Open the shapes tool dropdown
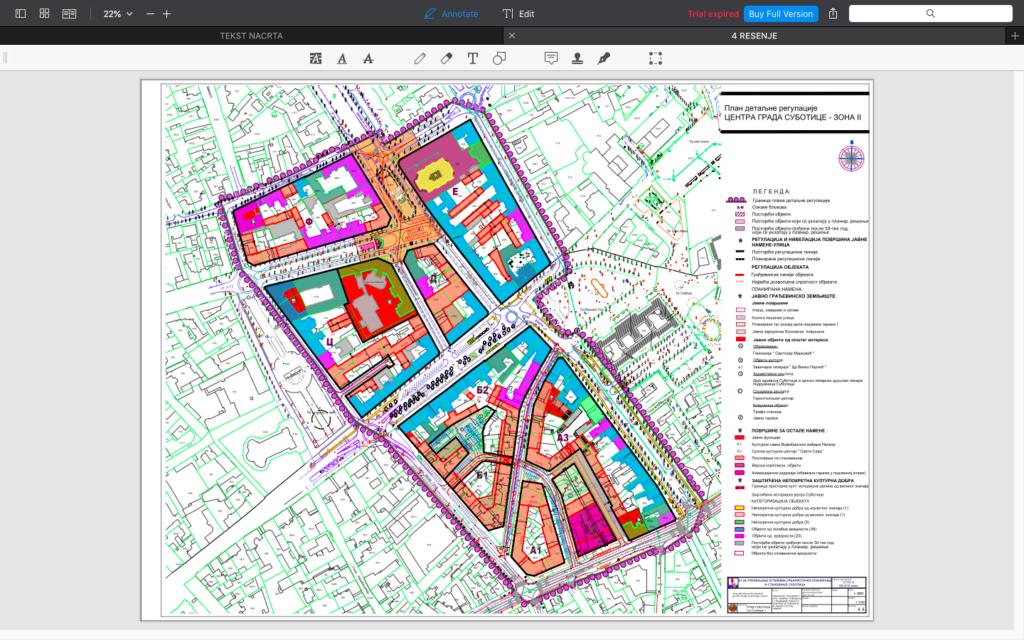The height and width of the screenshot is (640, 1024). tap(499, 58)
